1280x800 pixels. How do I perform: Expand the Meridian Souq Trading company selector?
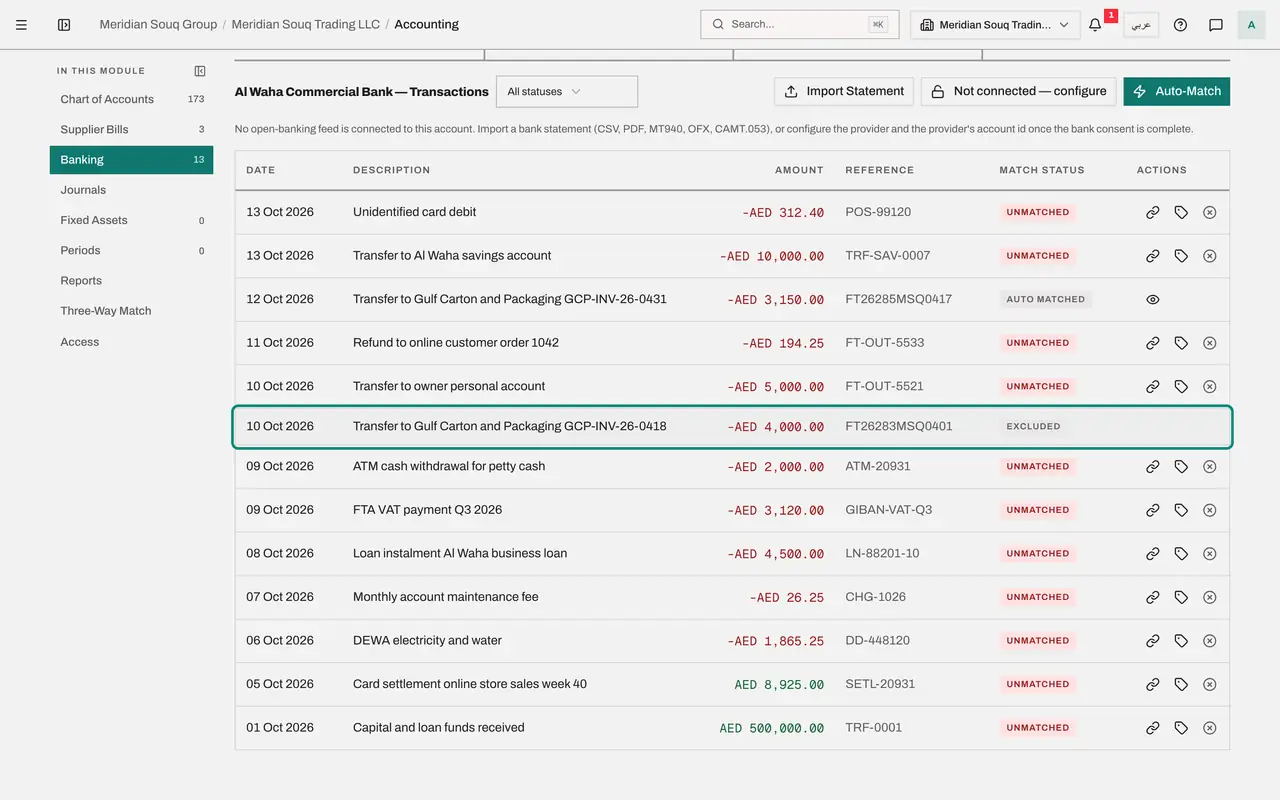[995, 25]
